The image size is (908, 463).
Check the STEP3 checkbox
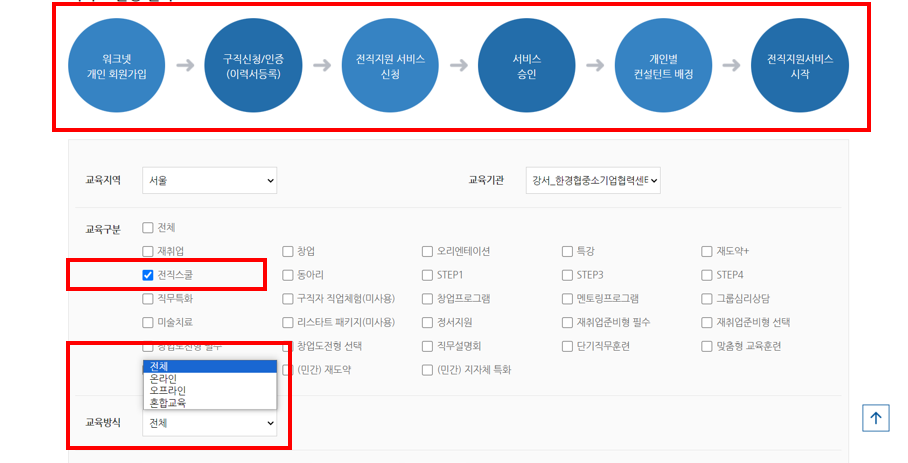[567, 275]
